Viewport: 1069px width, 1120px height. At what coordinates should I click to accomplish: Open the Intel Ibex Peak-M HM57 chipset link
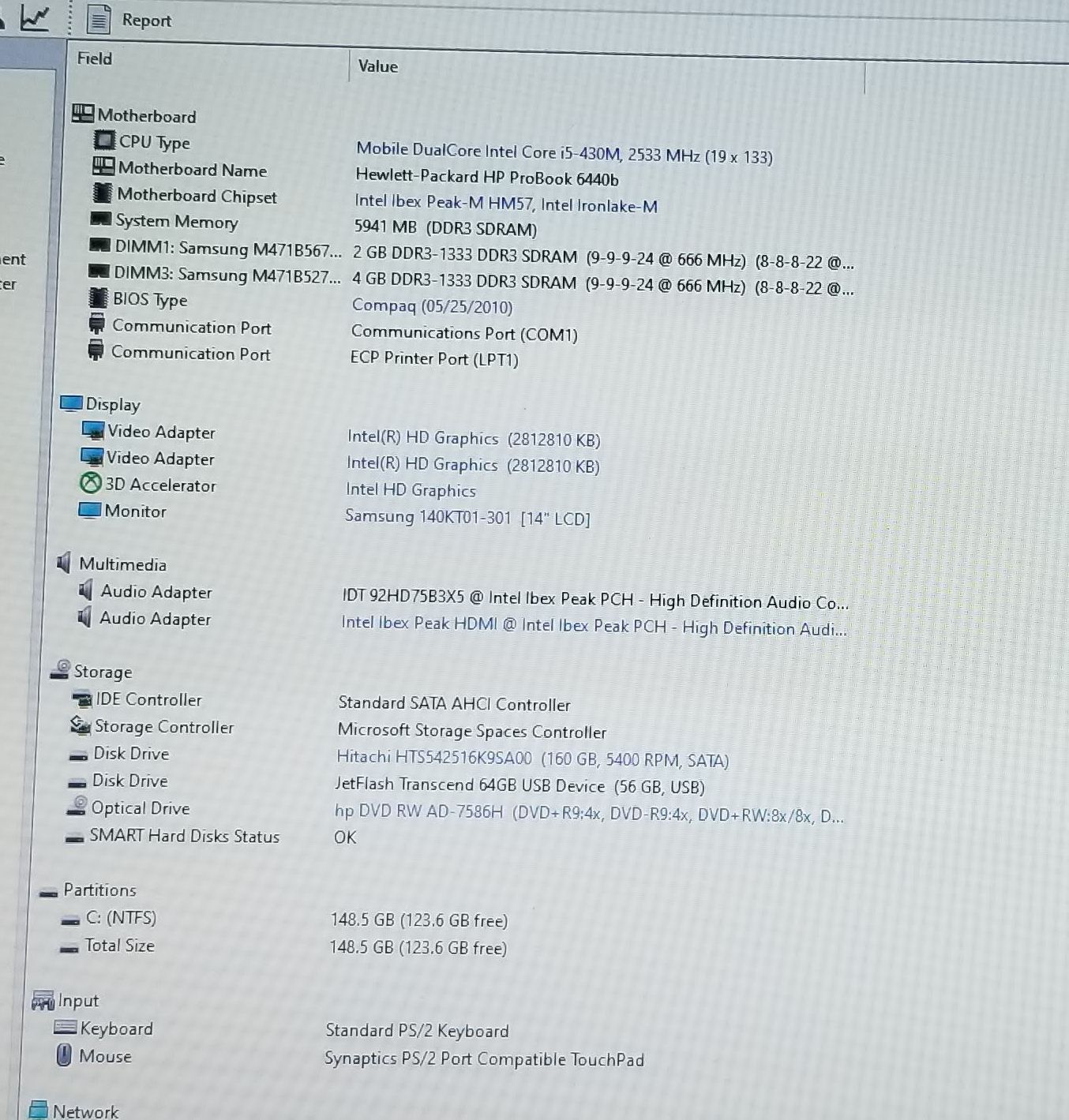click(x=505, y=204)
